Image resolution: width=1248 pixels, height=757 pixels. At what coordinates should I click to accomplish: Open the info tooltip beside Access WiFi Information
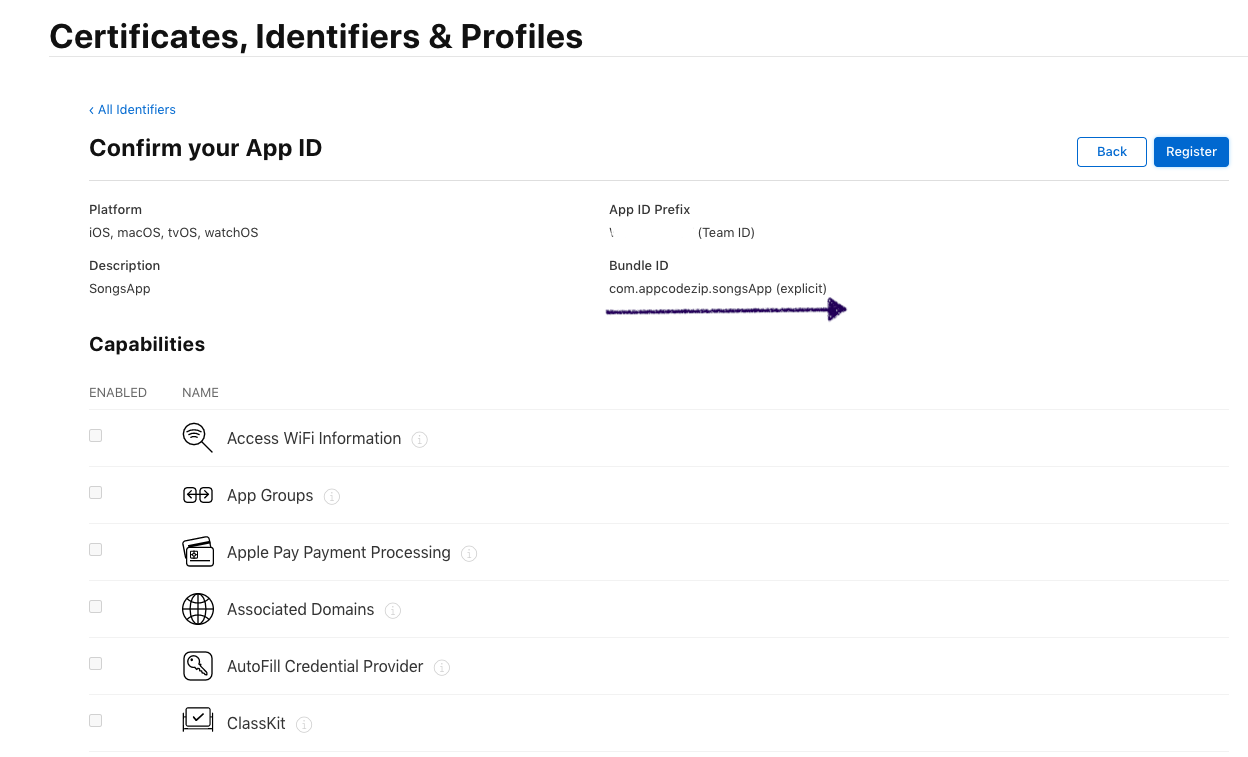419,439
